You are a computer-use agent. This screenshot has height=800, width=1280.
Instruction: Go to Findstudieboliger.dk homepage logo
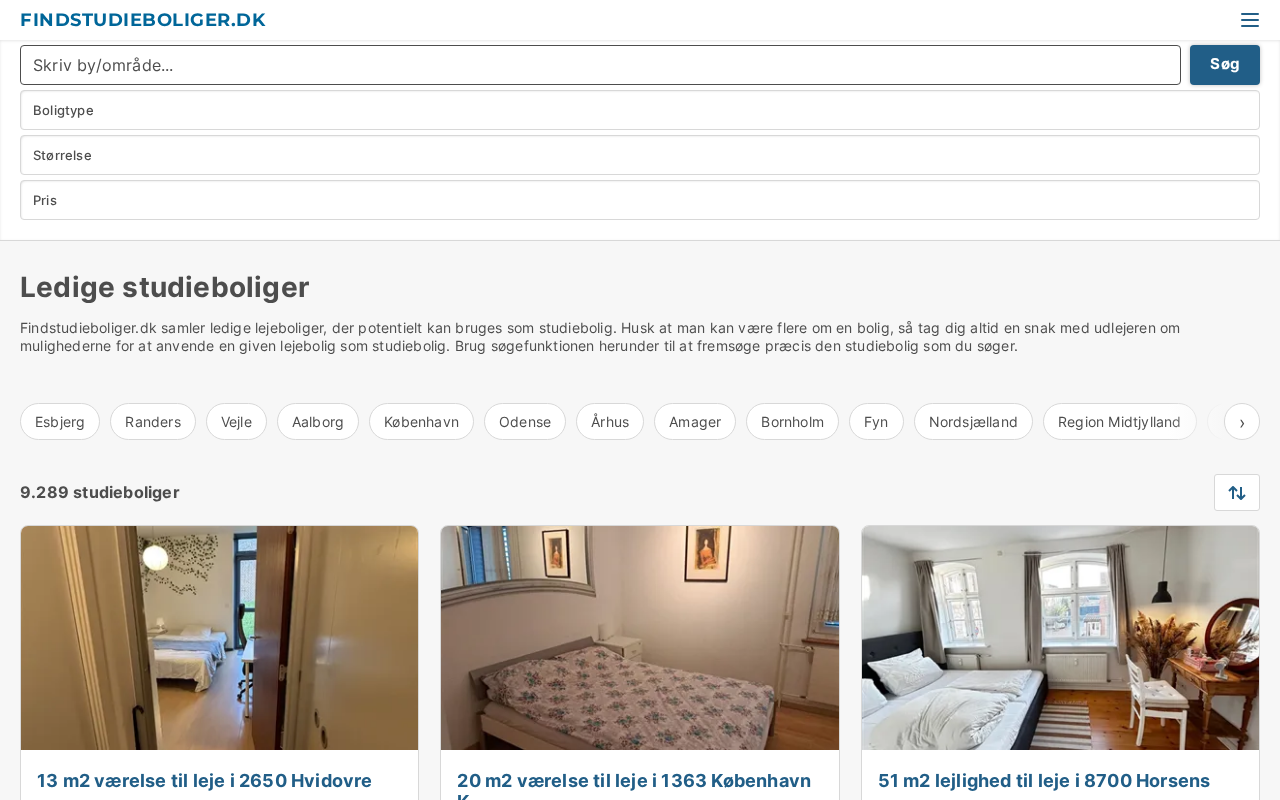[143, 20]
